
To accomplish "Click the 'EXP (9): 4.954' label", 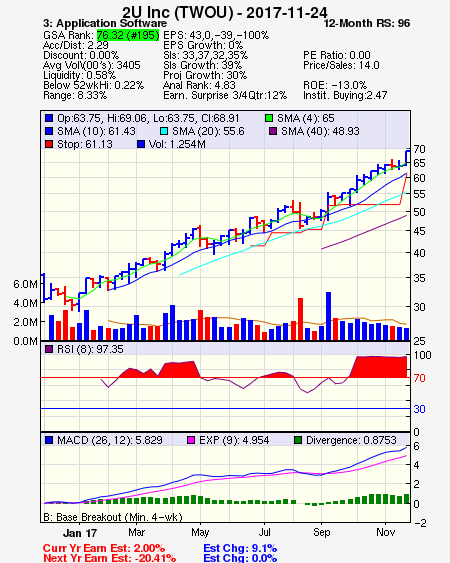I will [234, 440].
